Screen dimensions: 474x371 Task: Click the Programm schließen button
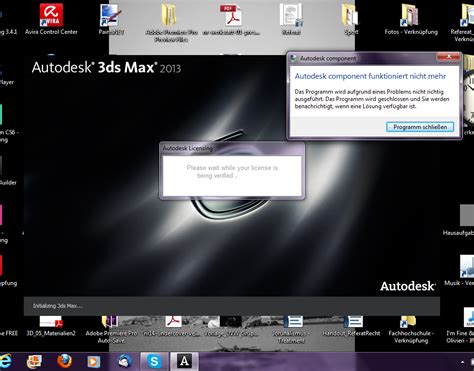pyautogui.click(x=420, y=127)
